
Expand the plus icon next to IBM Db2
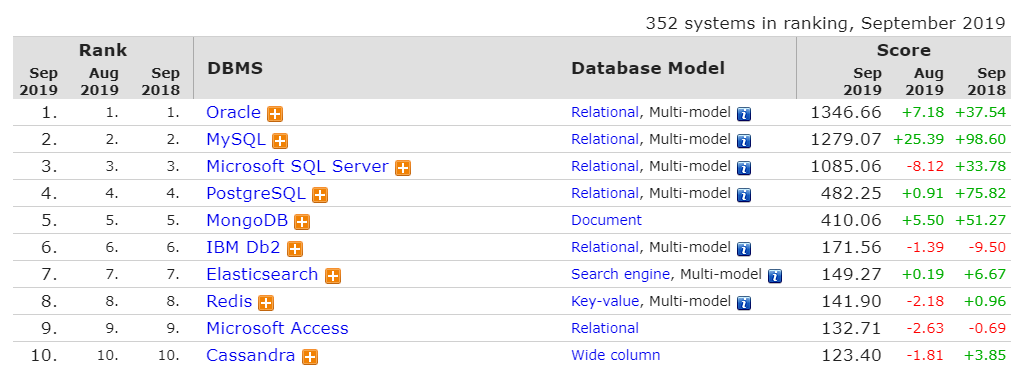[295, 249]
